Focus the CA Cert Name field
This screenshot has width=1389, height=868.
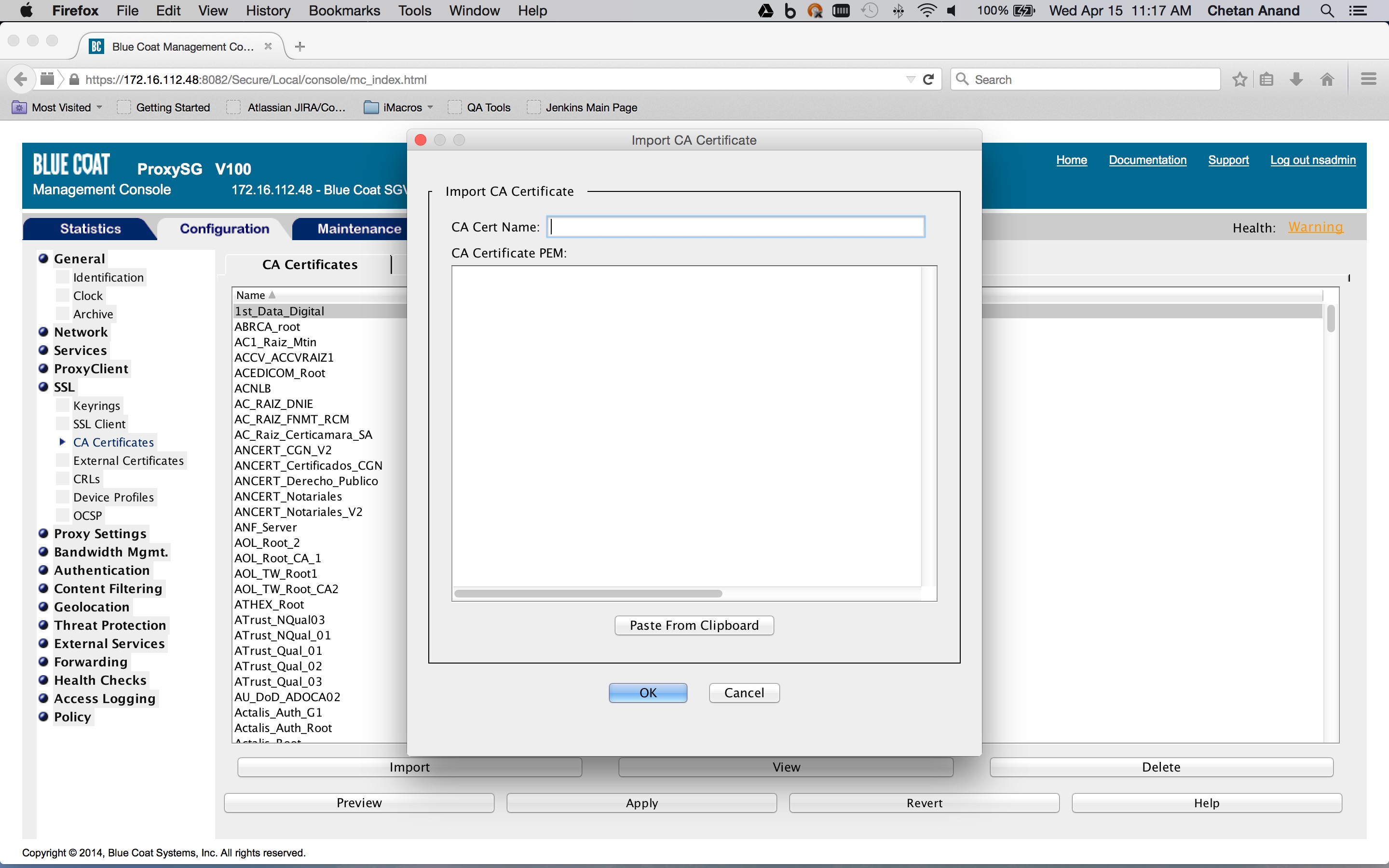point(735,227)
